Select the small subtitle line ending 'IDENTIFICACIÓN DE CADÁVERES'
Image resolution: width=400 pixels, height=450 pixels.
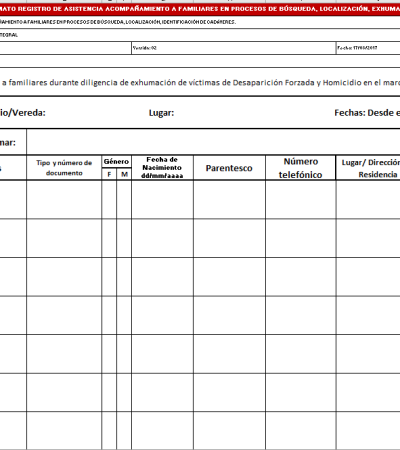click(x=118, y=22)
